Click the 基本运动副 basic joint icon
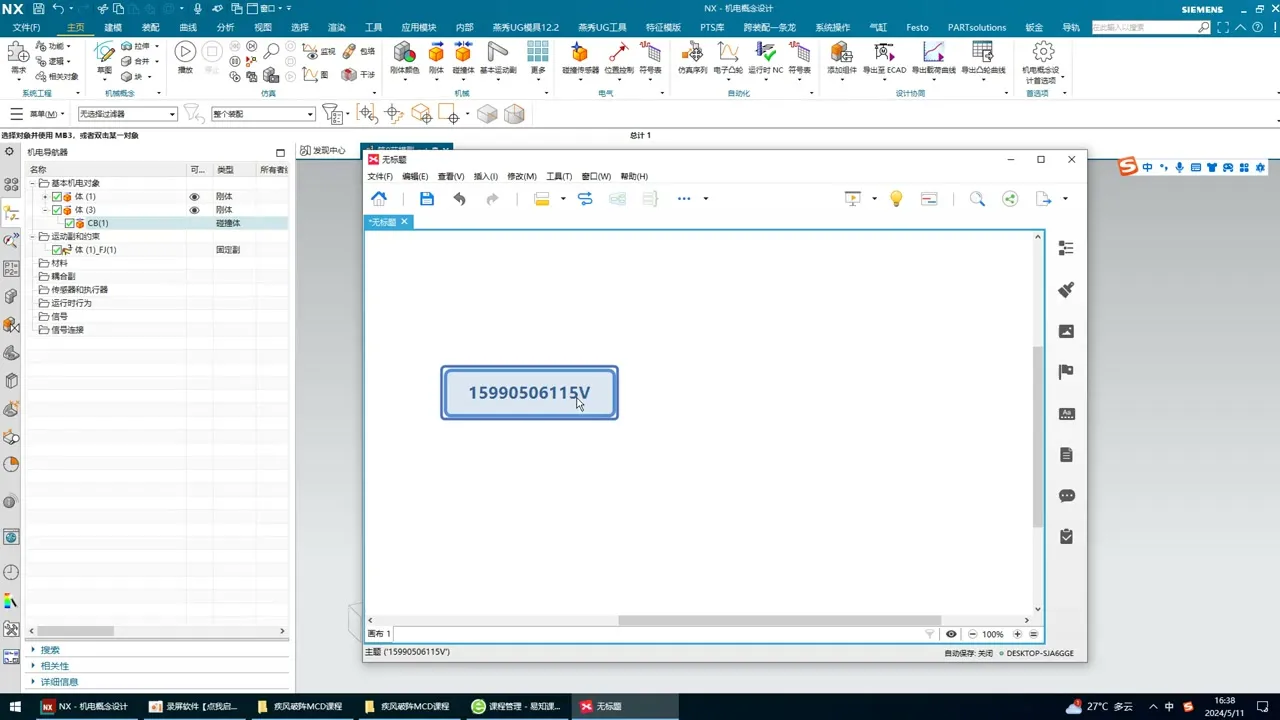Screen dimensions: 1280x720 click(497, 56)
